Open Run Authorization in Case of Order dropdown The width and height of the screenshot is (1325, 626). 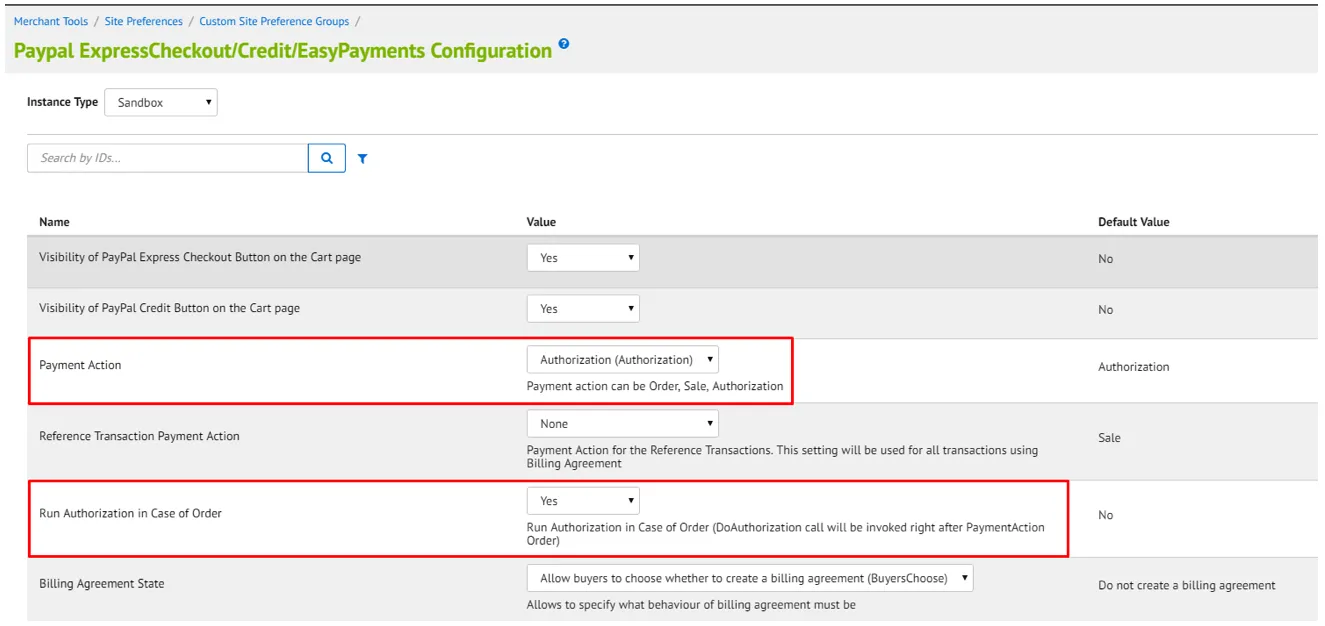[x=583, y=501]
